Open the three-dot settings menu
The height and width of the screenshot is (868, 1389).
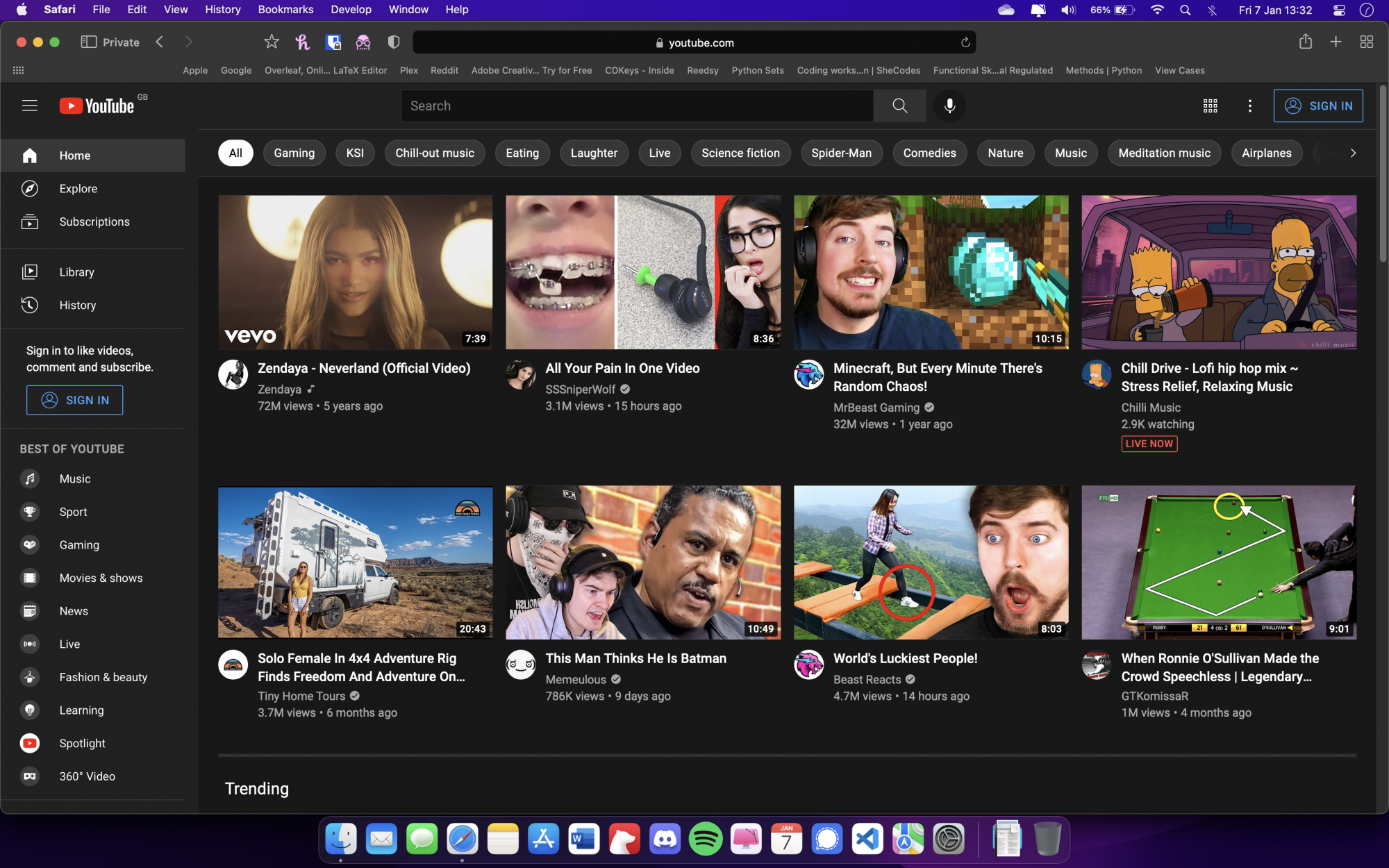tap(1249, 106)
